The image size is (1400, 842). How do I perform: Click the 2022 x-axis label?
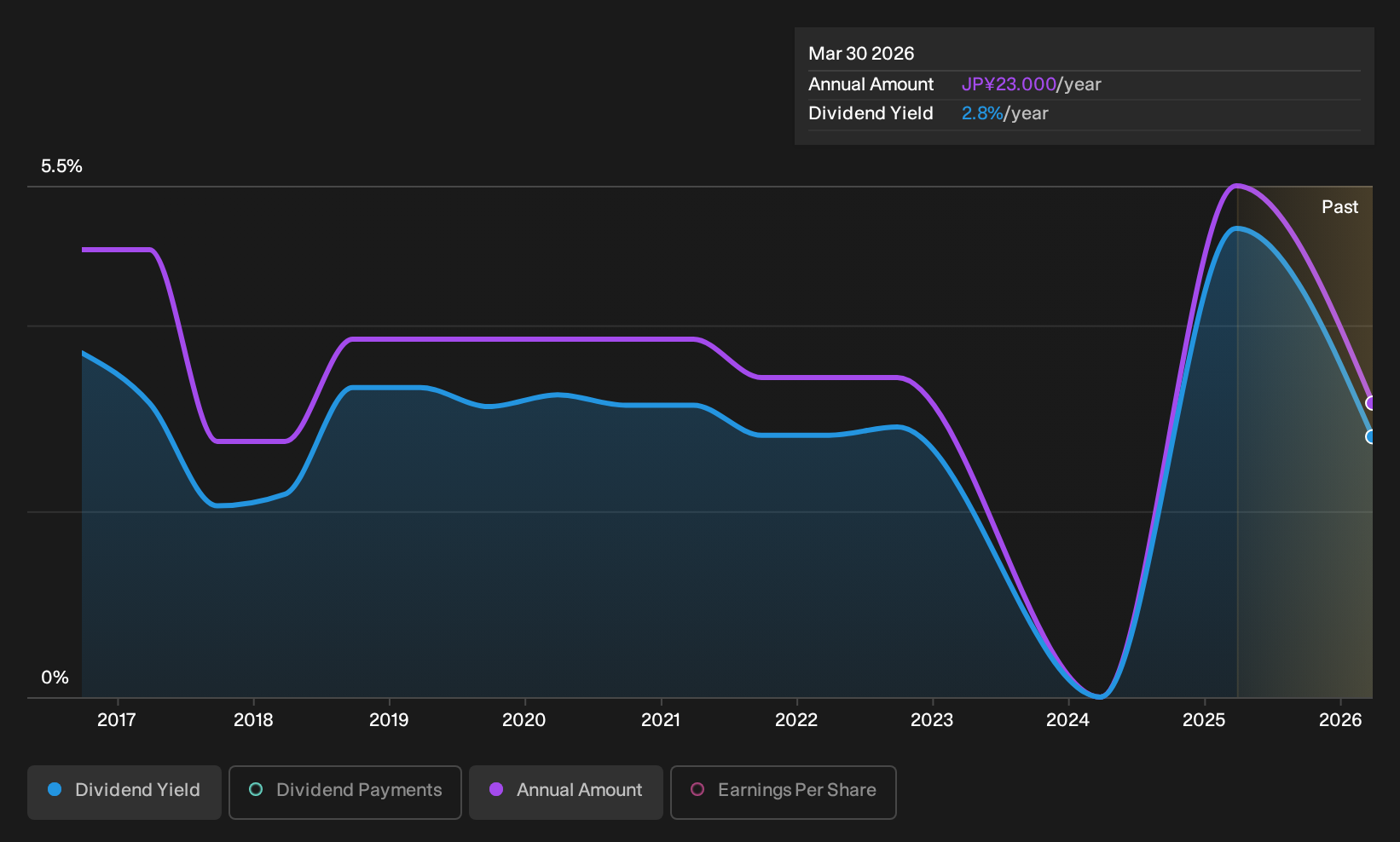pos(796,720)
